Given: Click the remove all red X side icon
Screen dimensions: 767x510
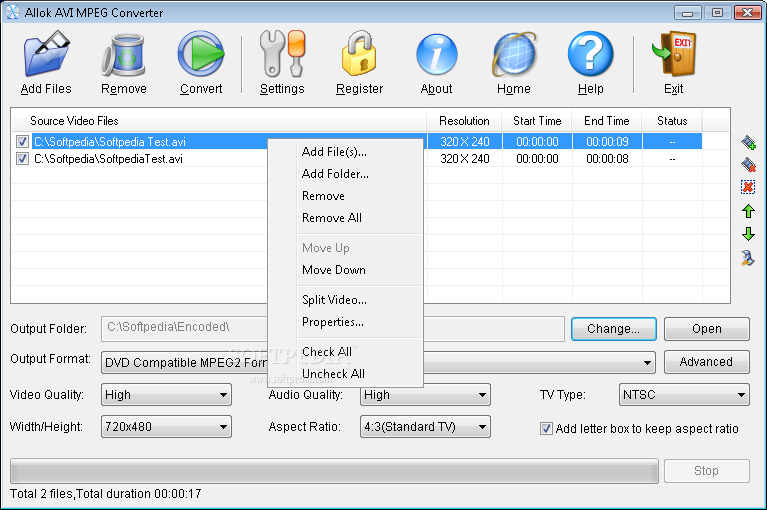Looking at the screenshot, I should tap(748, 187).
